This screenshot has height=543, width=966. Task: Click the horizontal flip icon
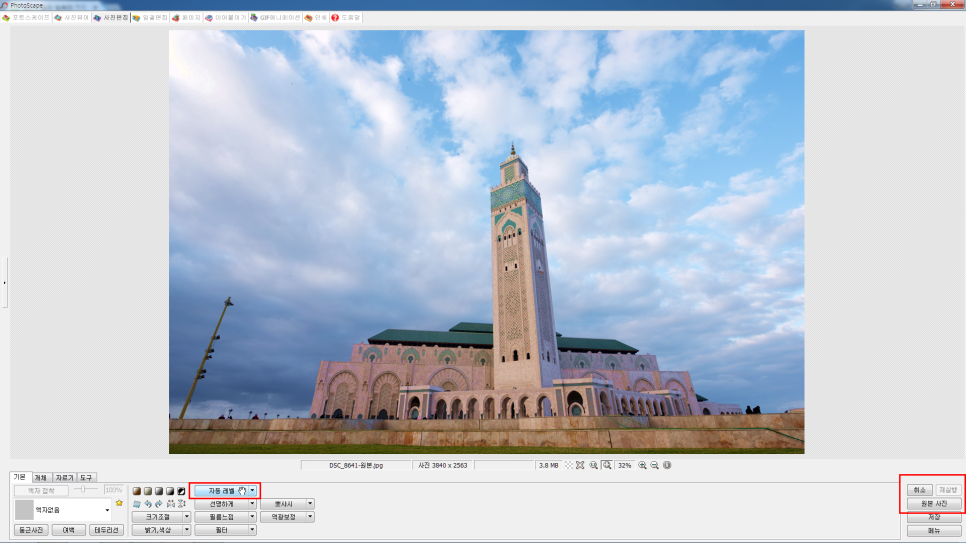coord(170,504)
